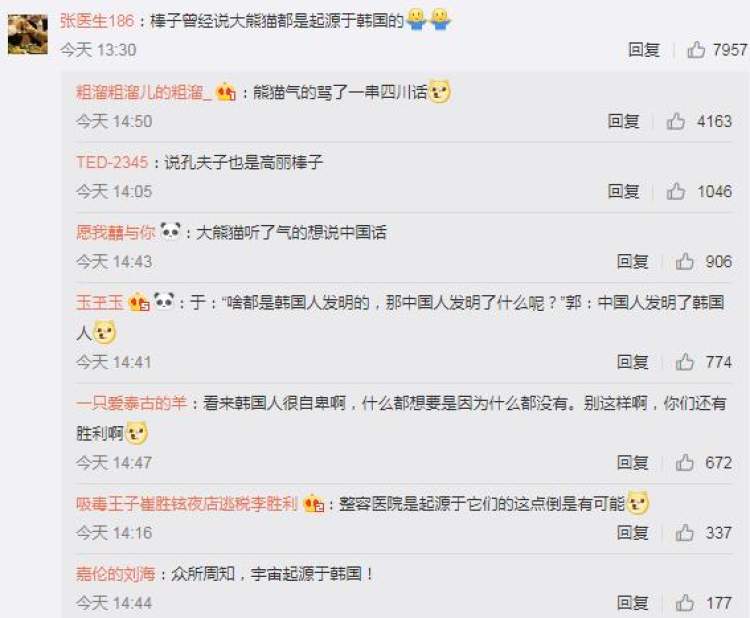Open profile of TED-2345
The width and height of the screenshot is (750, 618).
(x=112, y=162)
